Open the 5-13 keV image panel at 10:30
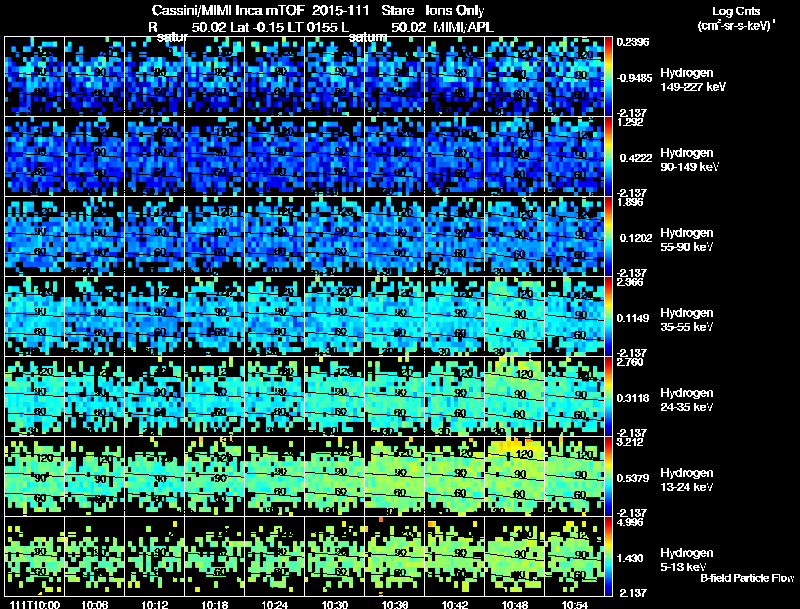800x609 pixels. [335, 557]
